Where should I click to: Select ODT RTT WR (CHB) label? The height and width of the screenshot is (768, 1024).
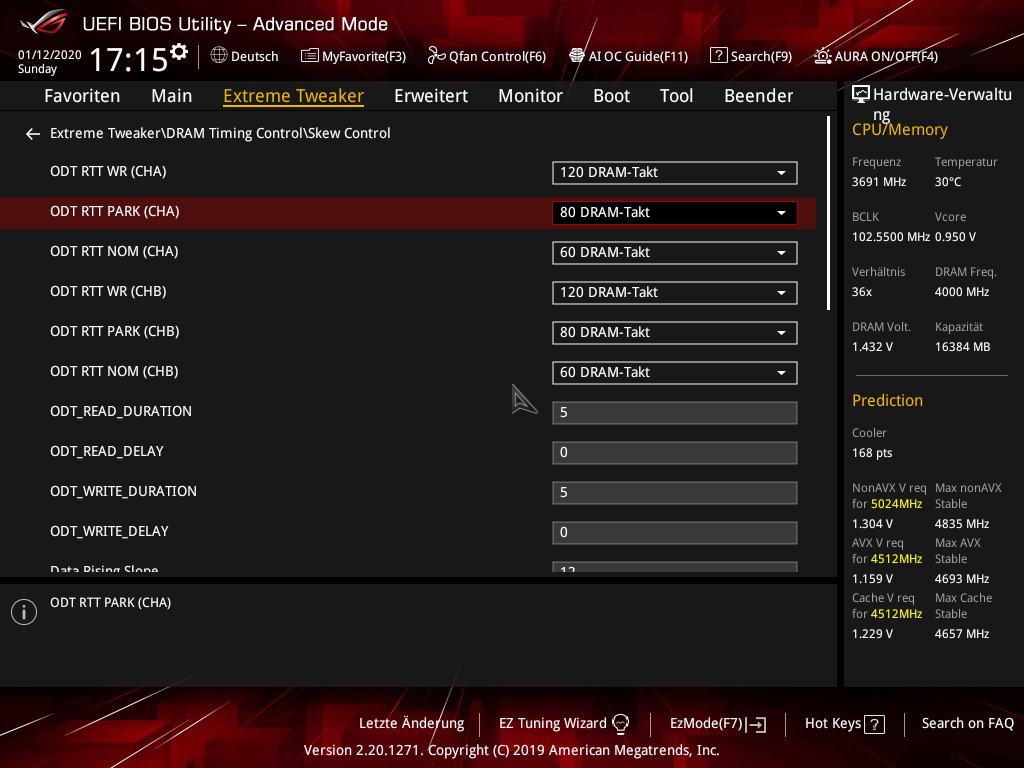(108, 291)
